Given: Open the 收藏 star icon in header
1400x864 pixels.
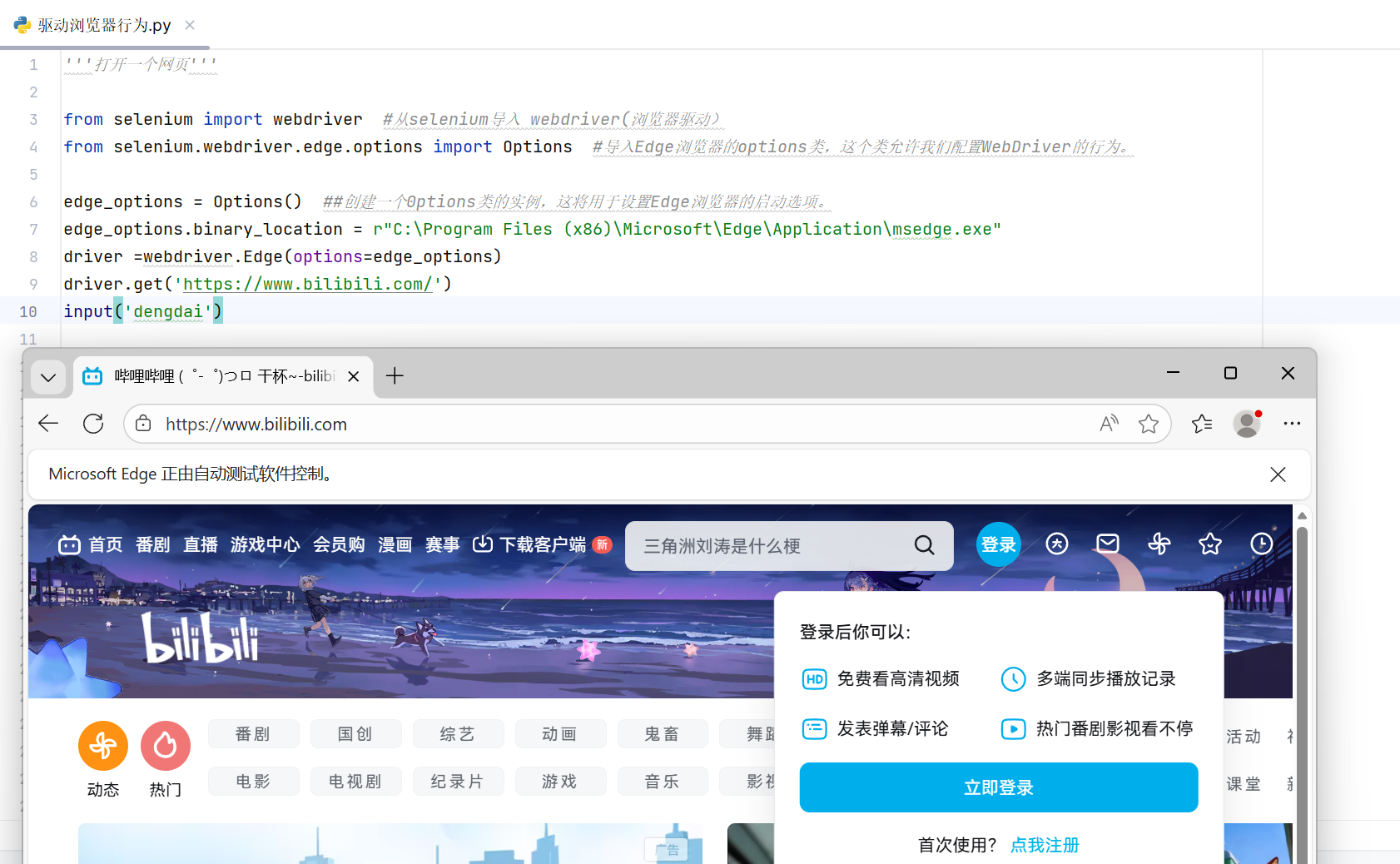Looking at the screenshot, I should pos(1210,544).
